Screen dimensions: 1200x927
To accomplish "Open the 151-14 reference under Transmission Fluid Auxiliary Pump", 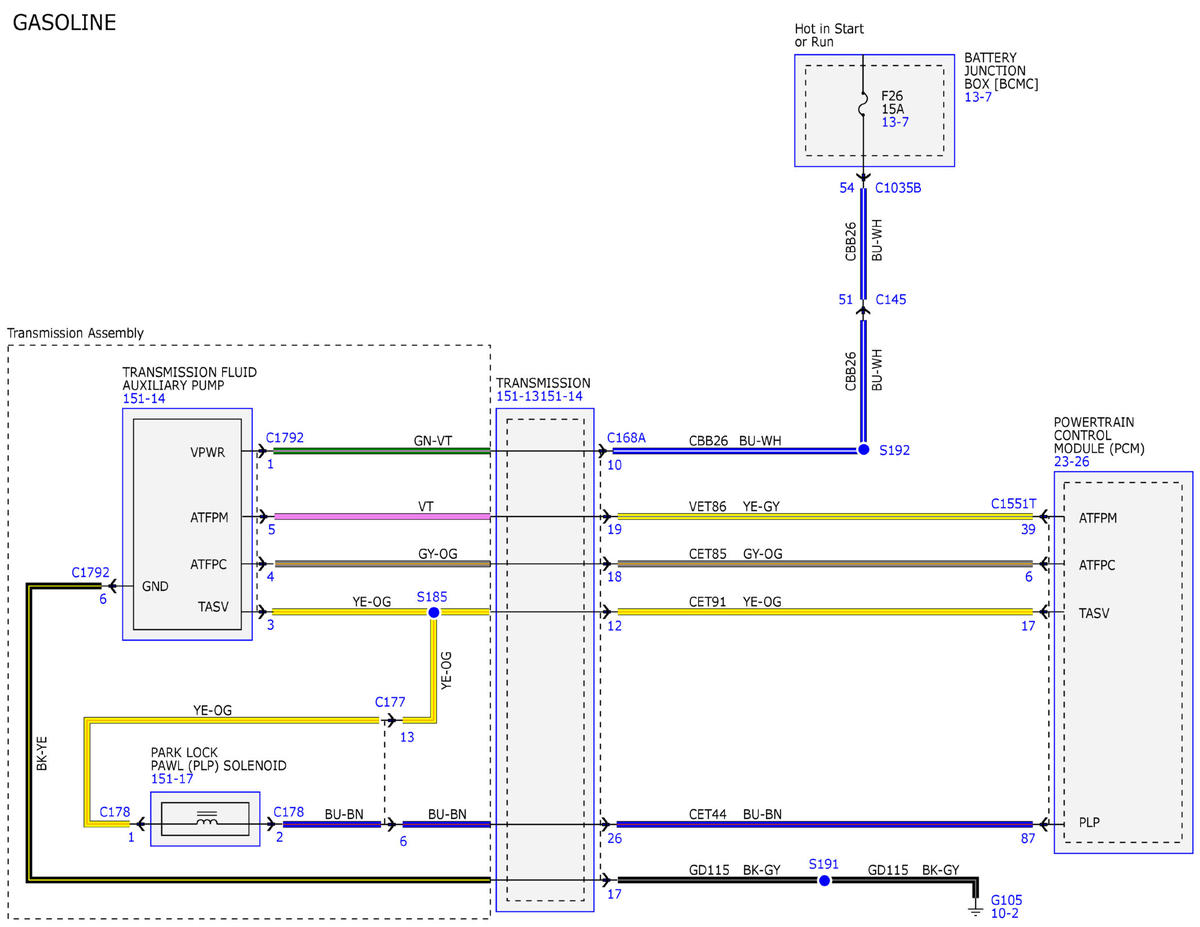I will (144, 398).
